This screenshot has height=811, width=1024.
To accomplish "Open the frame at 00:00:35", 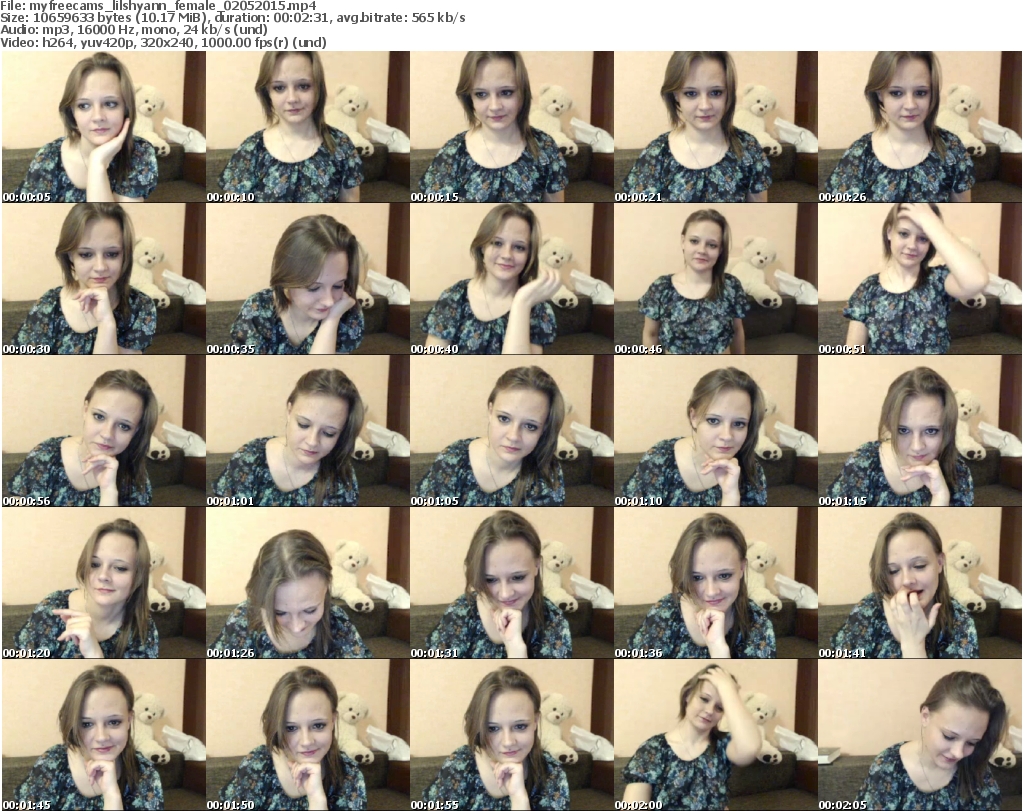I will coord(308,279).
